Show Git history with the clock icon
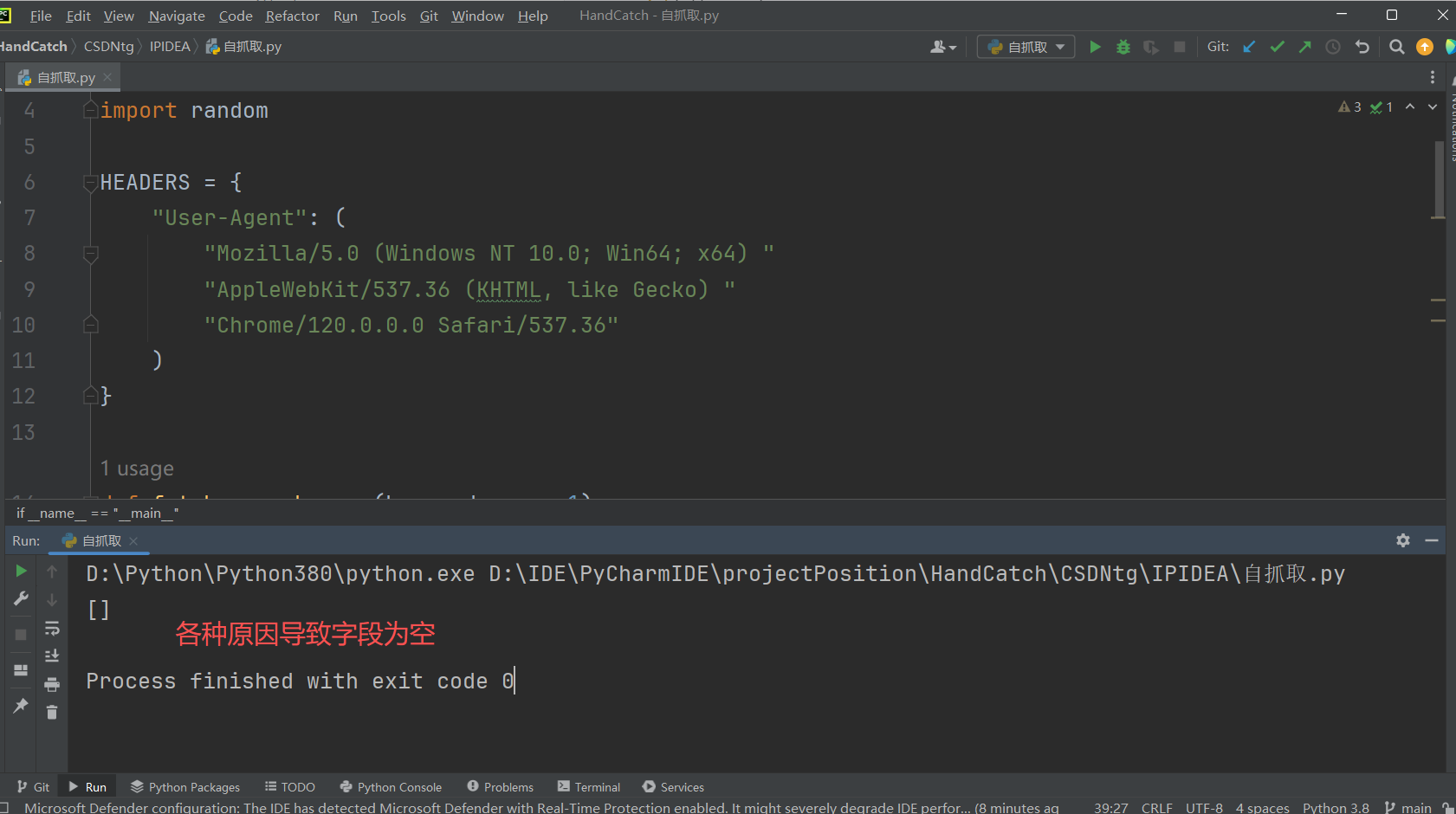 [1333, 47]
